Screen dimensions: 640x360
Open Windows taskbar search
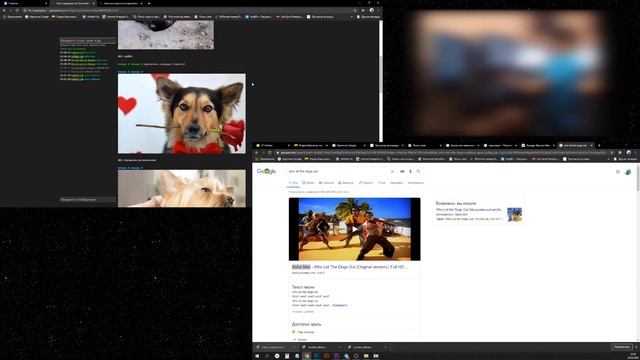pyautogui.click(x=267, y=356)
